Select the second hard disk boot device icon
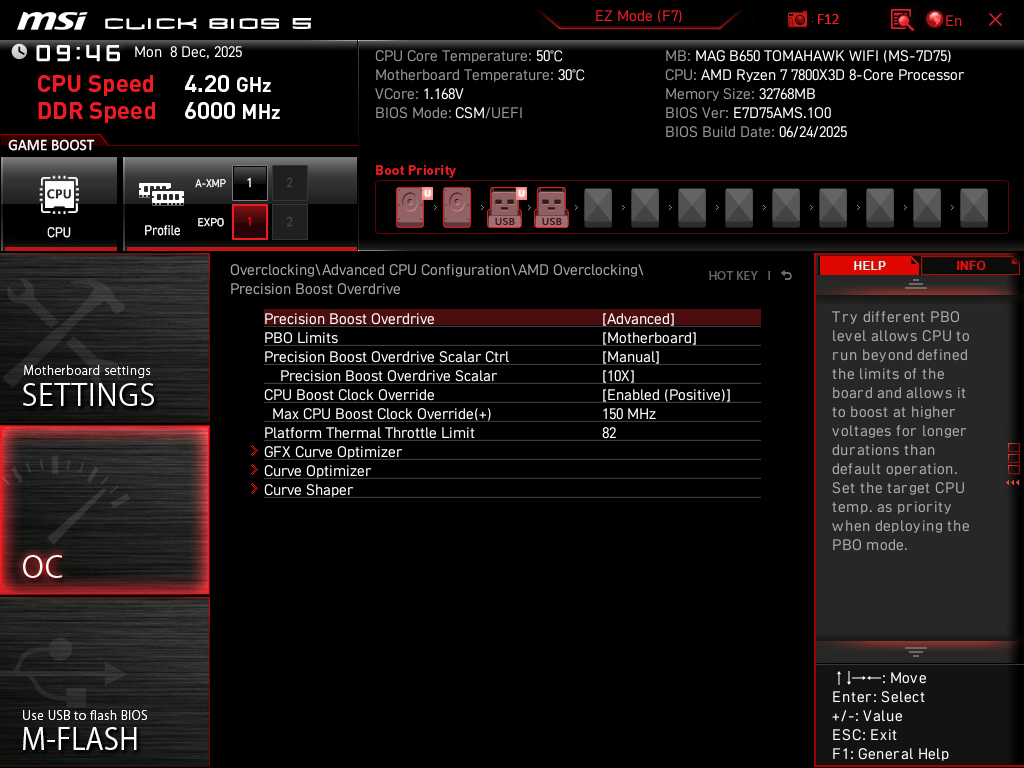This screenshot has height=768, width=1024. point(457,207)
